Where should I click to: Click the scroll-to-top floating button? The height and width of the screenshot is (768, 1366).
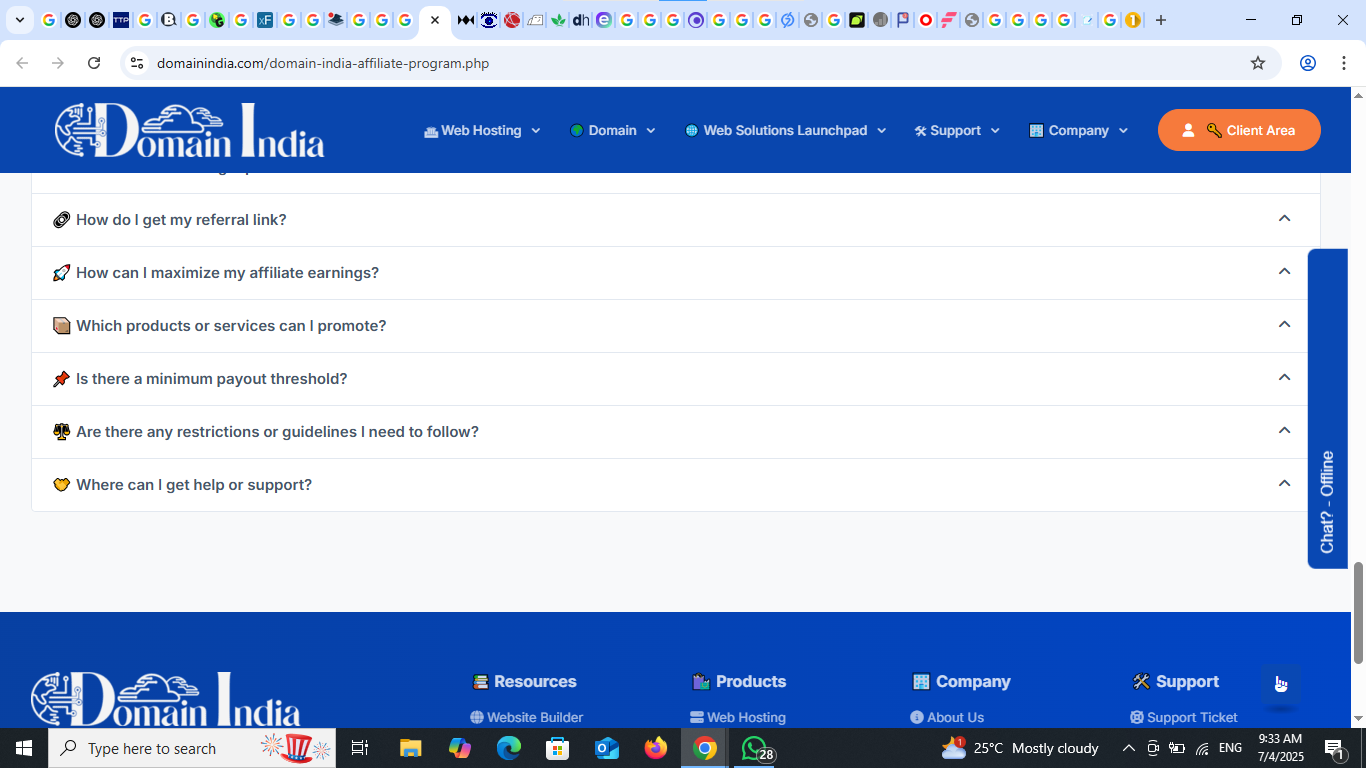coord(1281,684)
